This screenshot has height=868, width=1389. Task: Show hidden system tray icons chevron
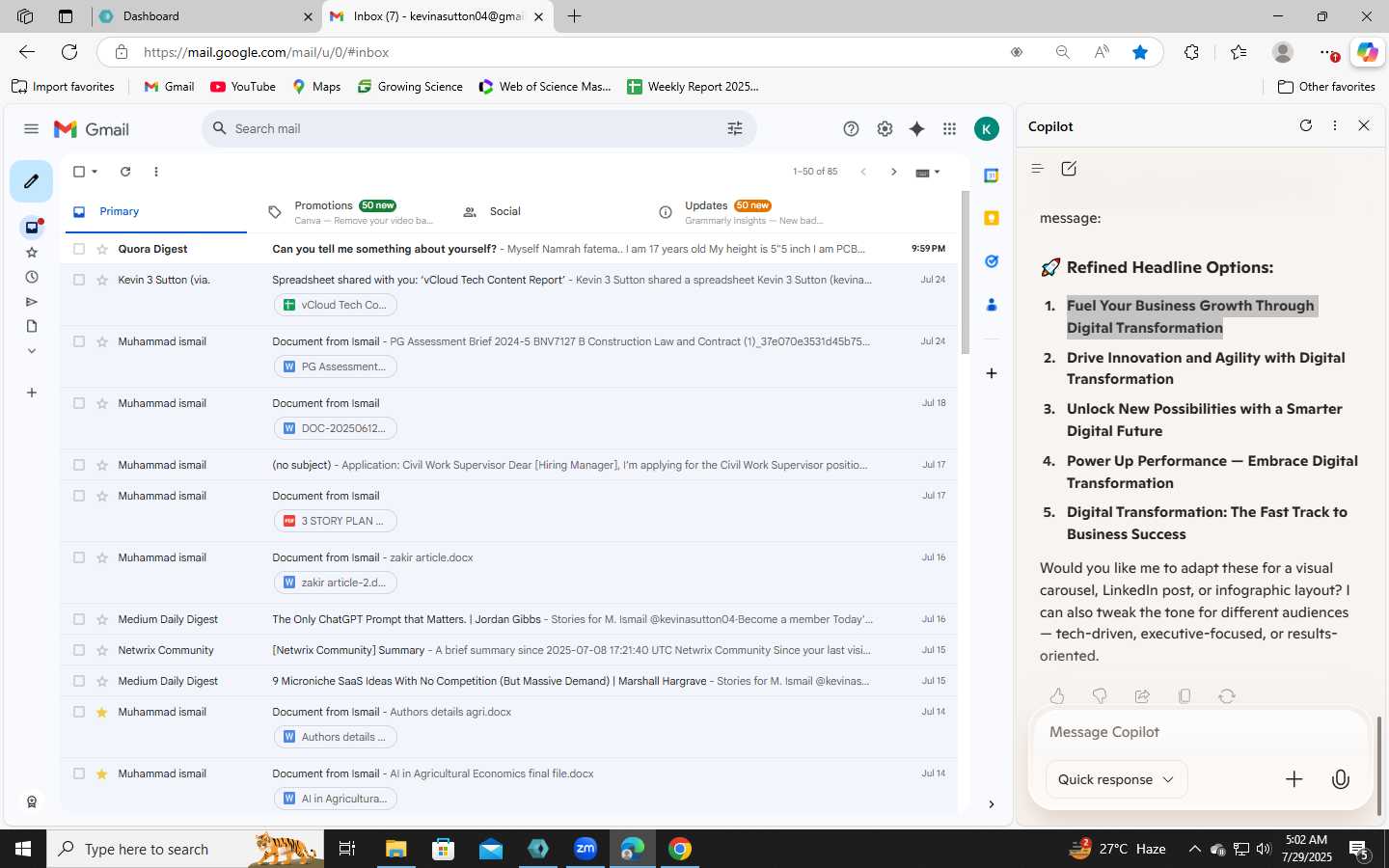point(1194,849)
